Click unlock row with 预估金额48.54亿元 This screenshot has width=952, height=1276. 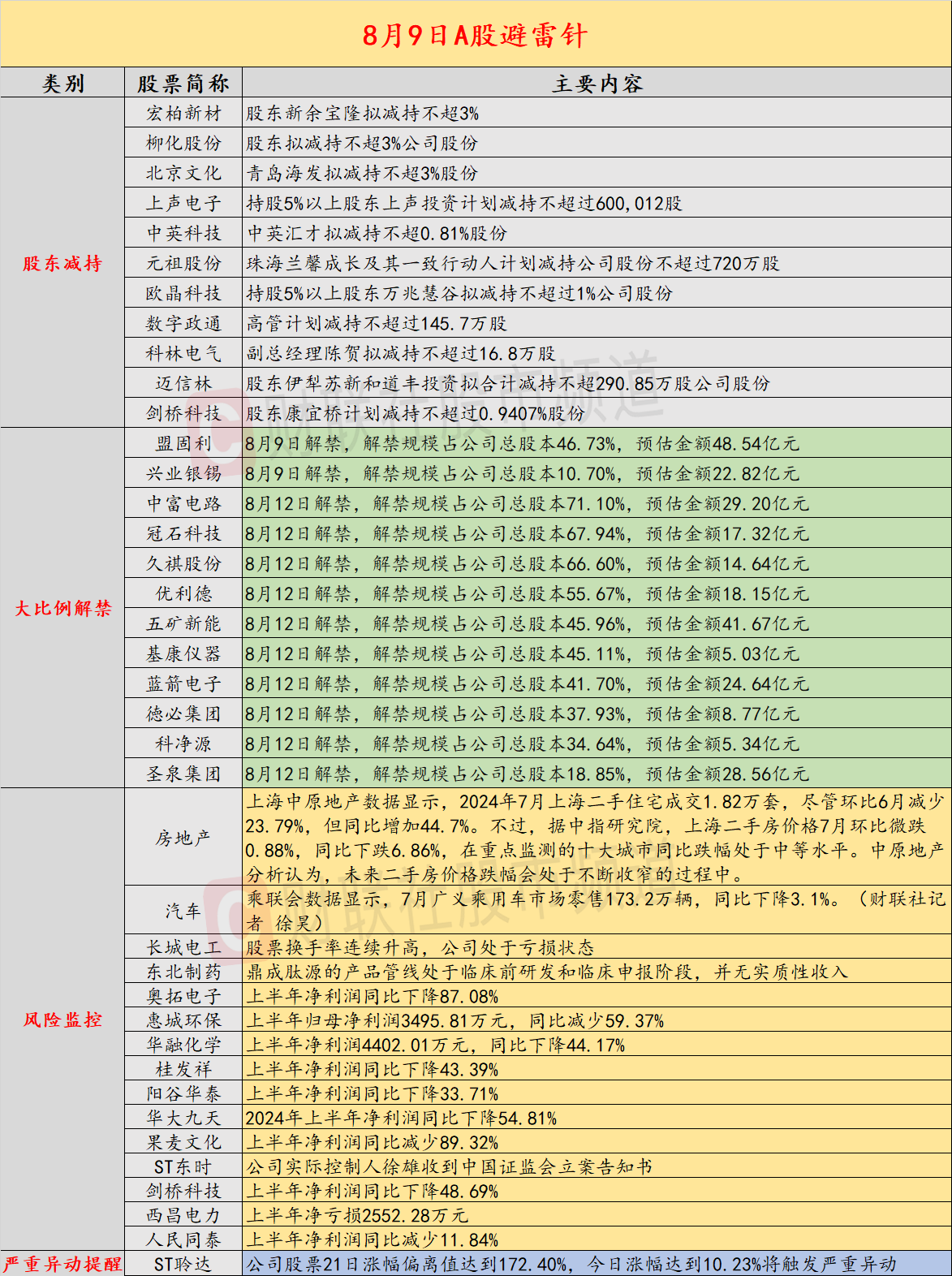pos(597,444)
